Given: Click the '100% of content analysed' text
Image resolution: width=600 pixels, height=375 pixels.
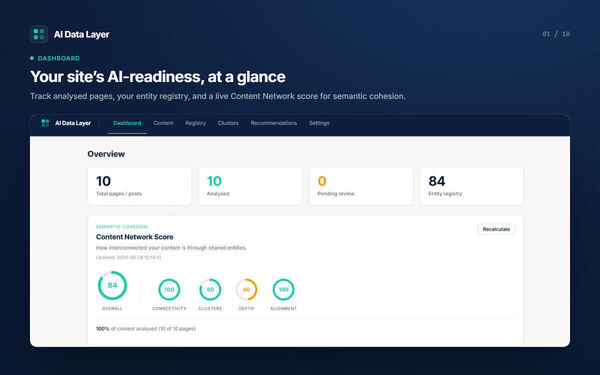Looking at the screenshot, I should 146,329.
